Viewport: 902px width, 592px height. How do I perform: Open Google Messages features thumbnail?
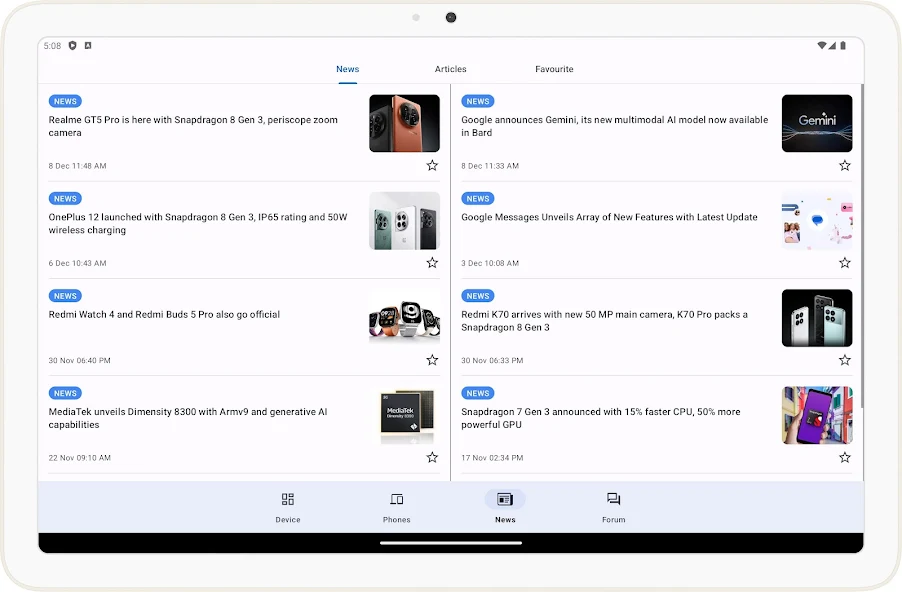(x=817, y=220)
